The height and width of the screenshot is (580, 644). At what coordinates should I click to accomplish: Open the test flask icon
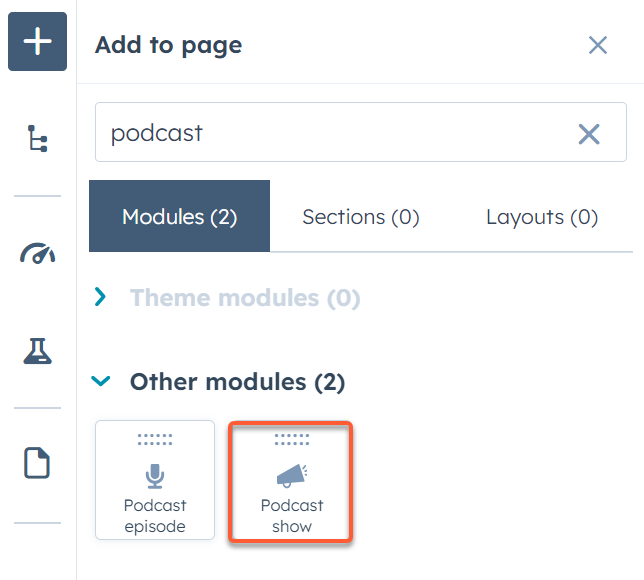[x=37, y=351]
